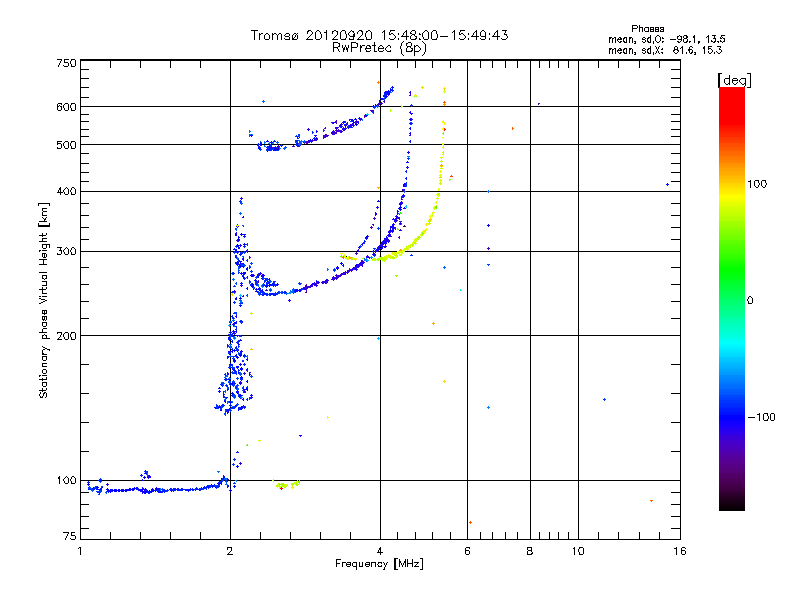Click the '[deg]' colorbar label
The width and height of the screenshot is (800, 600).
click(734, 80)
